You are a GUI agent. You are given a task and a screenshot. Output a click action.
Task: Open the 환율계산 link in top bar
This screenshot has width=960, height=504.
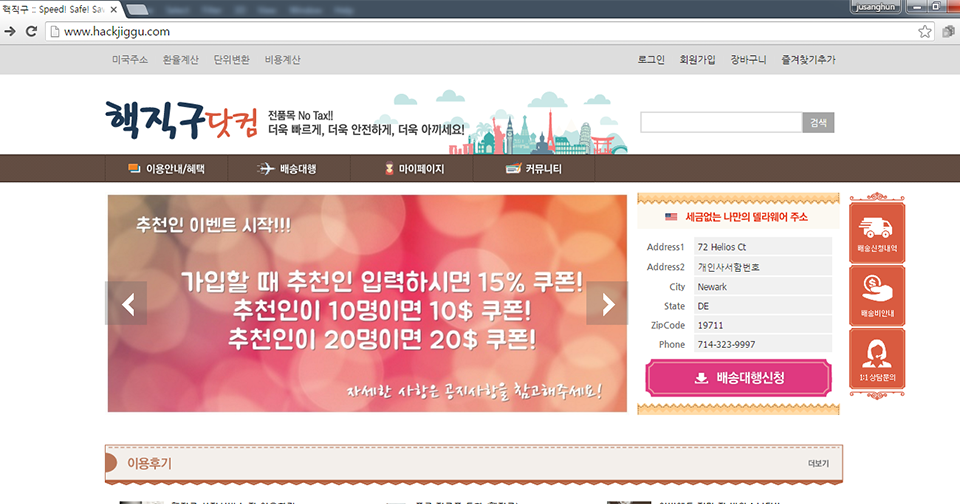click(180, 60)
